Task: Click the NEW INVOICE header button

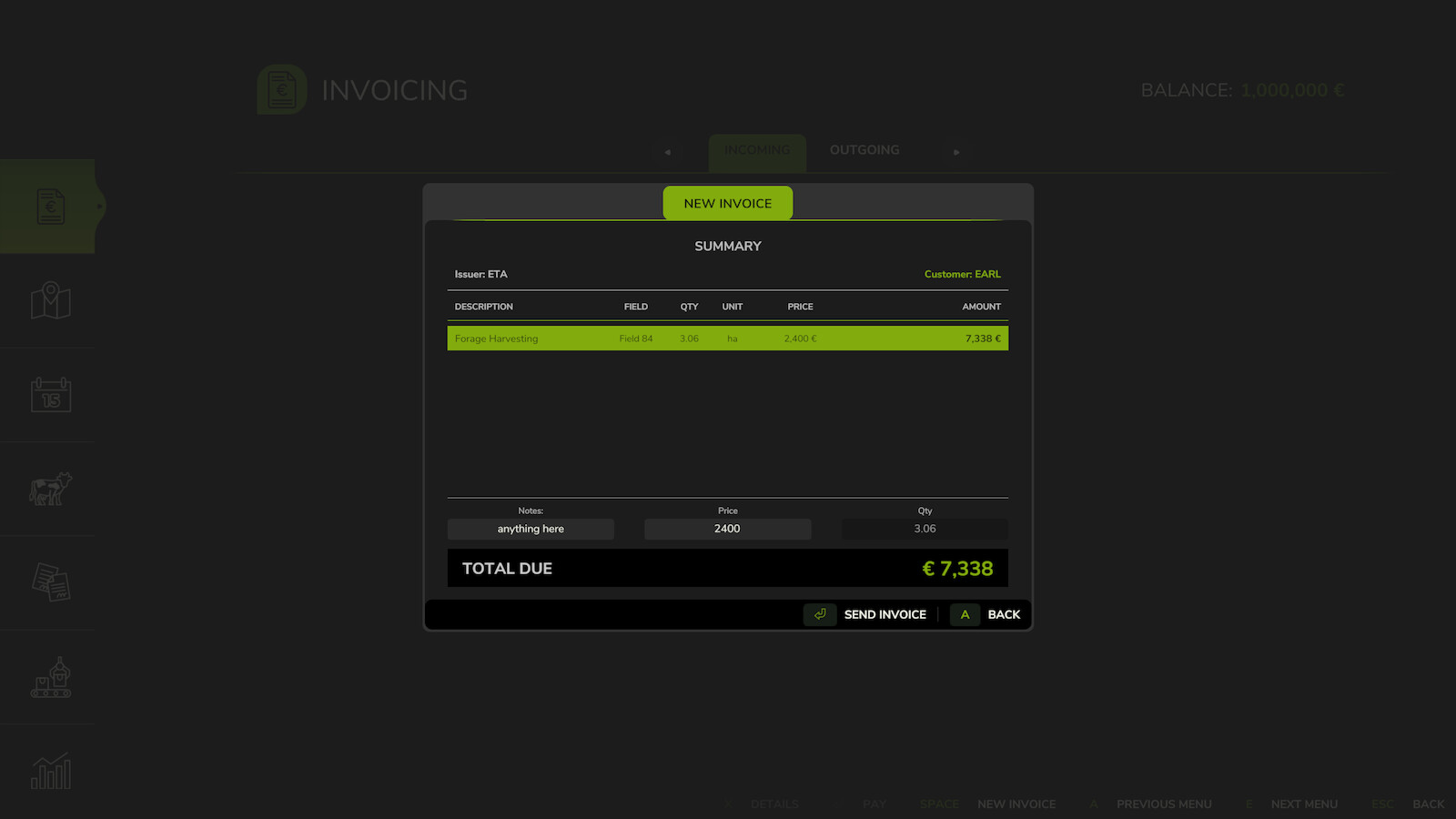Action: tap(727, 203)
